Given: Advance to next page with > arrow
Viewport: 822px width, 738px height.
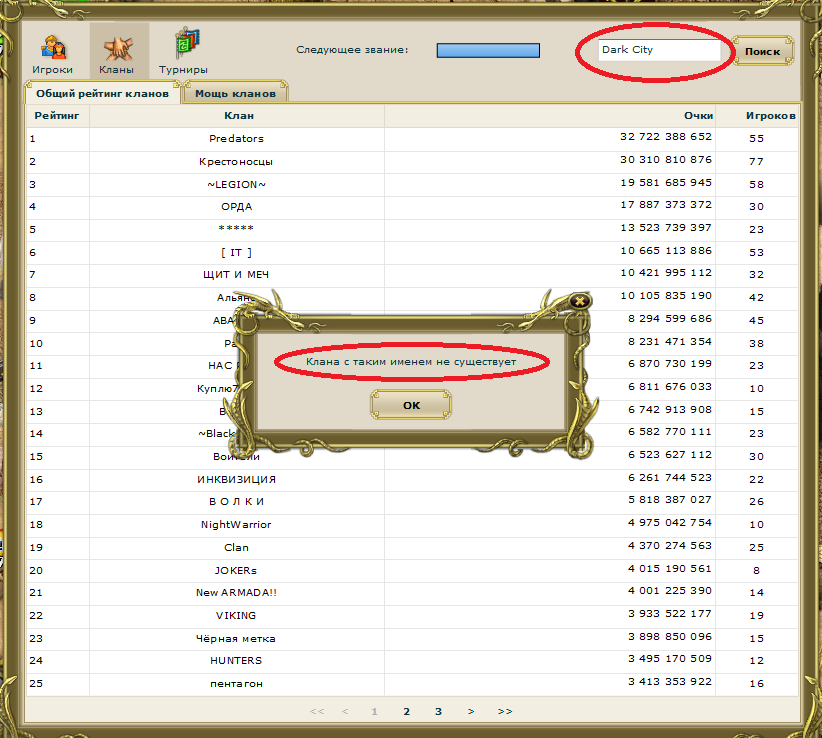Looking at the screenshot, I should pyautogui.click(x=471, y=711).
